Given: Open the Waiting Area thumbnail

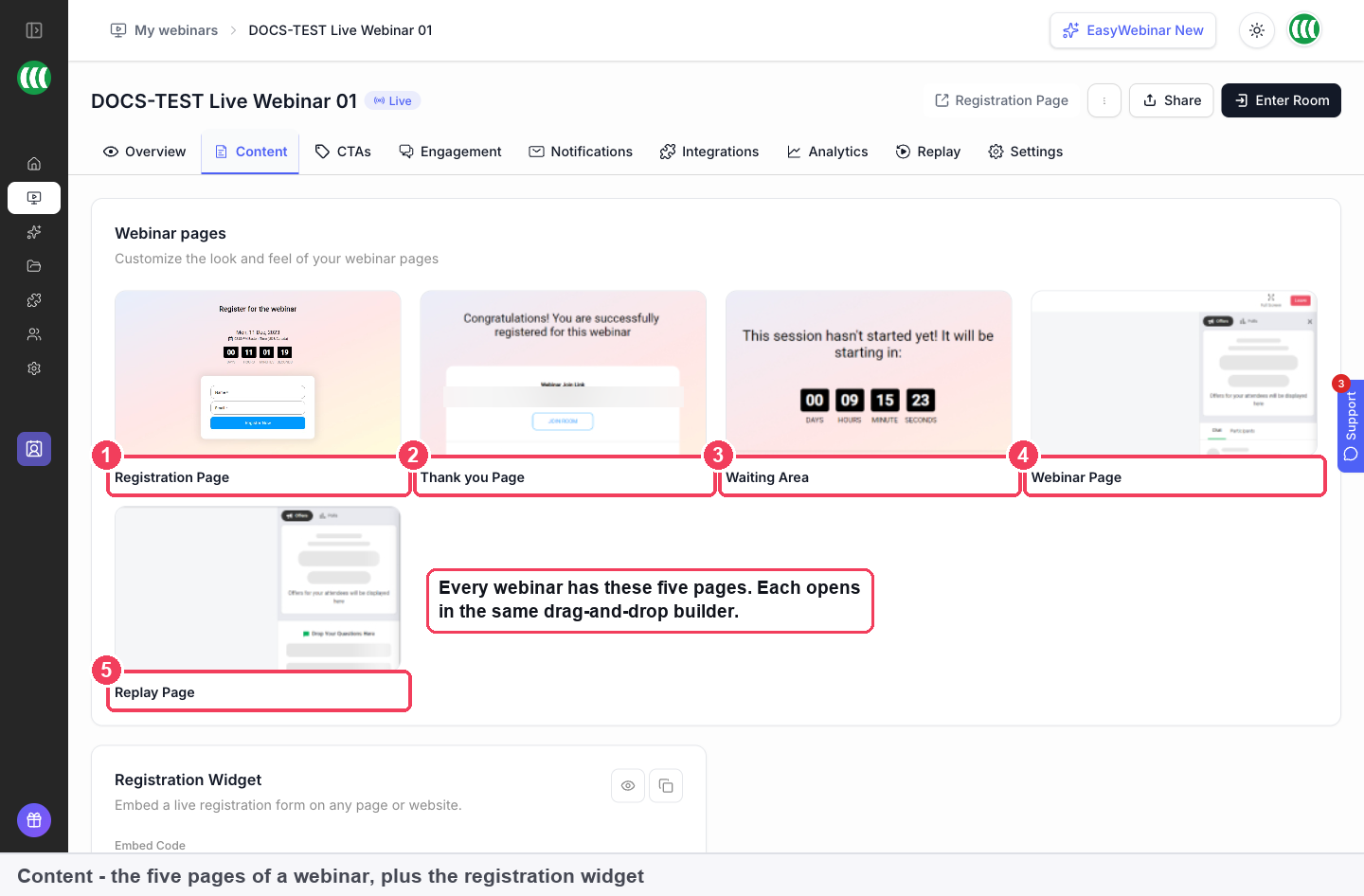Looking at the screenshot, I should (x=869, y=373).
